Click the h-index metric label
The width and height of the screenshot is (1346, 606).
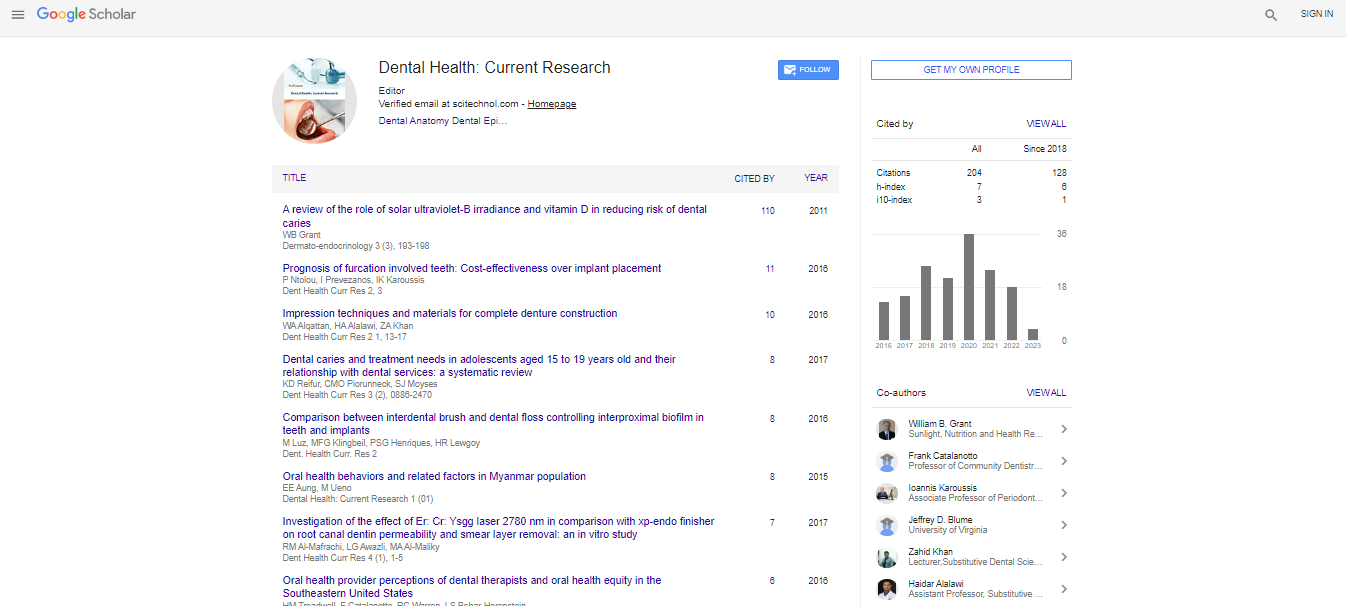[890, 187]
